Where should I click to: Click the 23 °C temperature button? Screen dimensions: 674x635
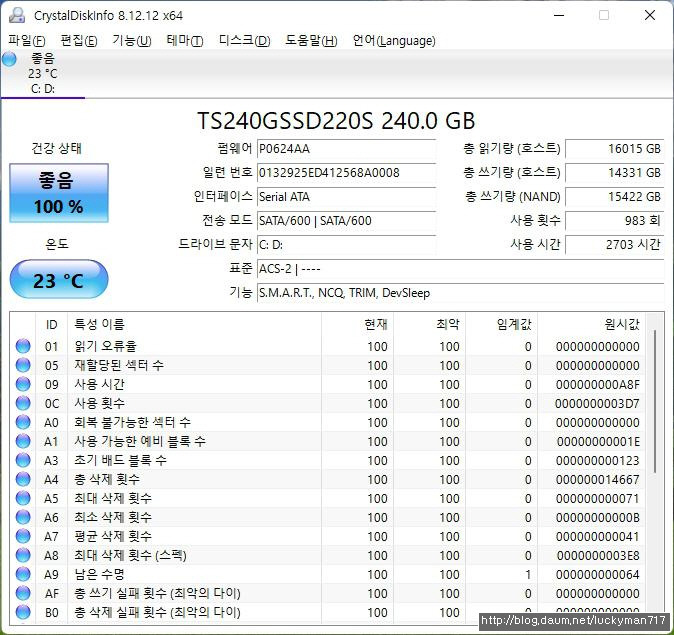59,279
